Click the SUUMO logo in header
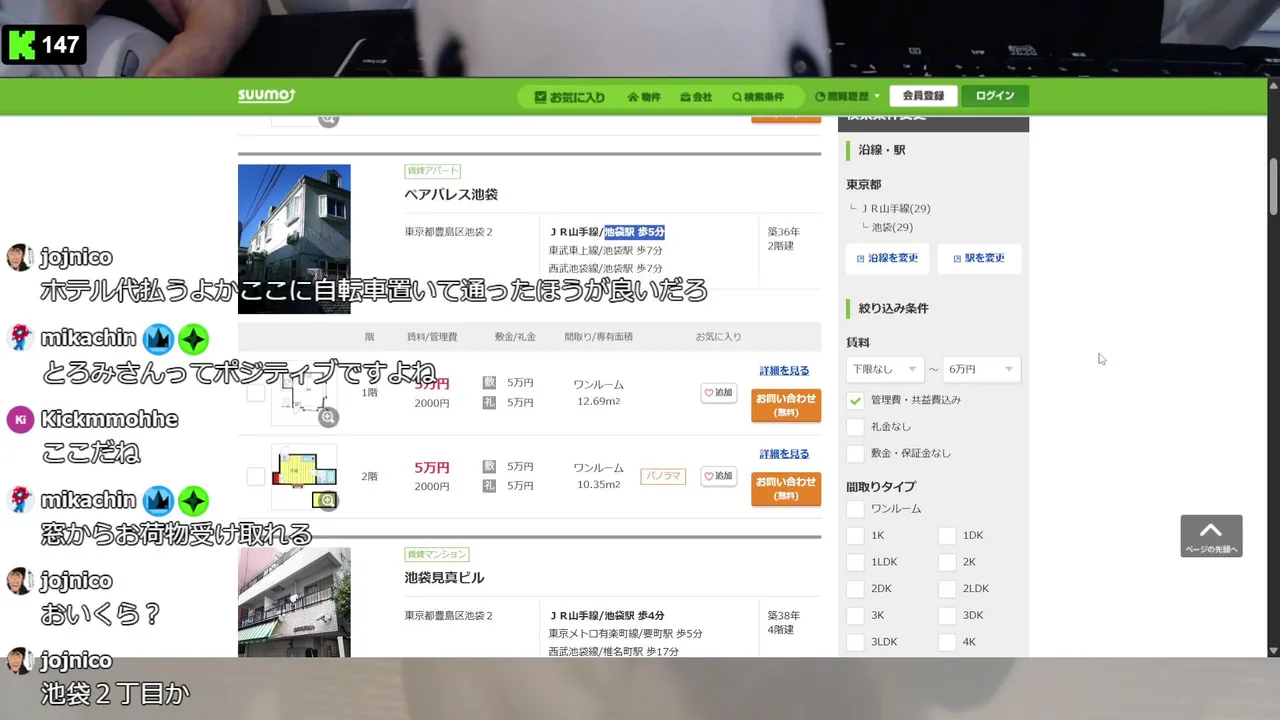 click(x=266, y=96)
